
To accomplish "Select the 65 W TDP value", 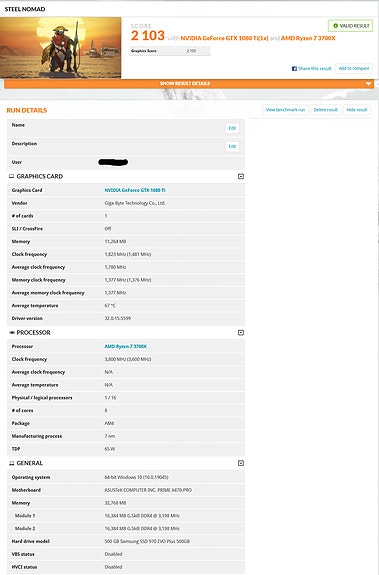I will pos(110,449).
